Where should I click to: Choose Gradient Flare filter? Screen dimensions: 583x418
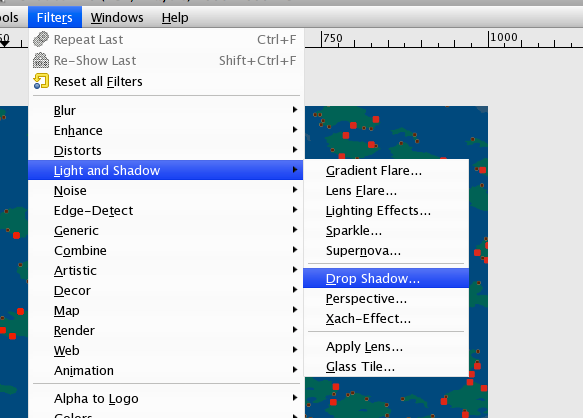tap(386, 171)
